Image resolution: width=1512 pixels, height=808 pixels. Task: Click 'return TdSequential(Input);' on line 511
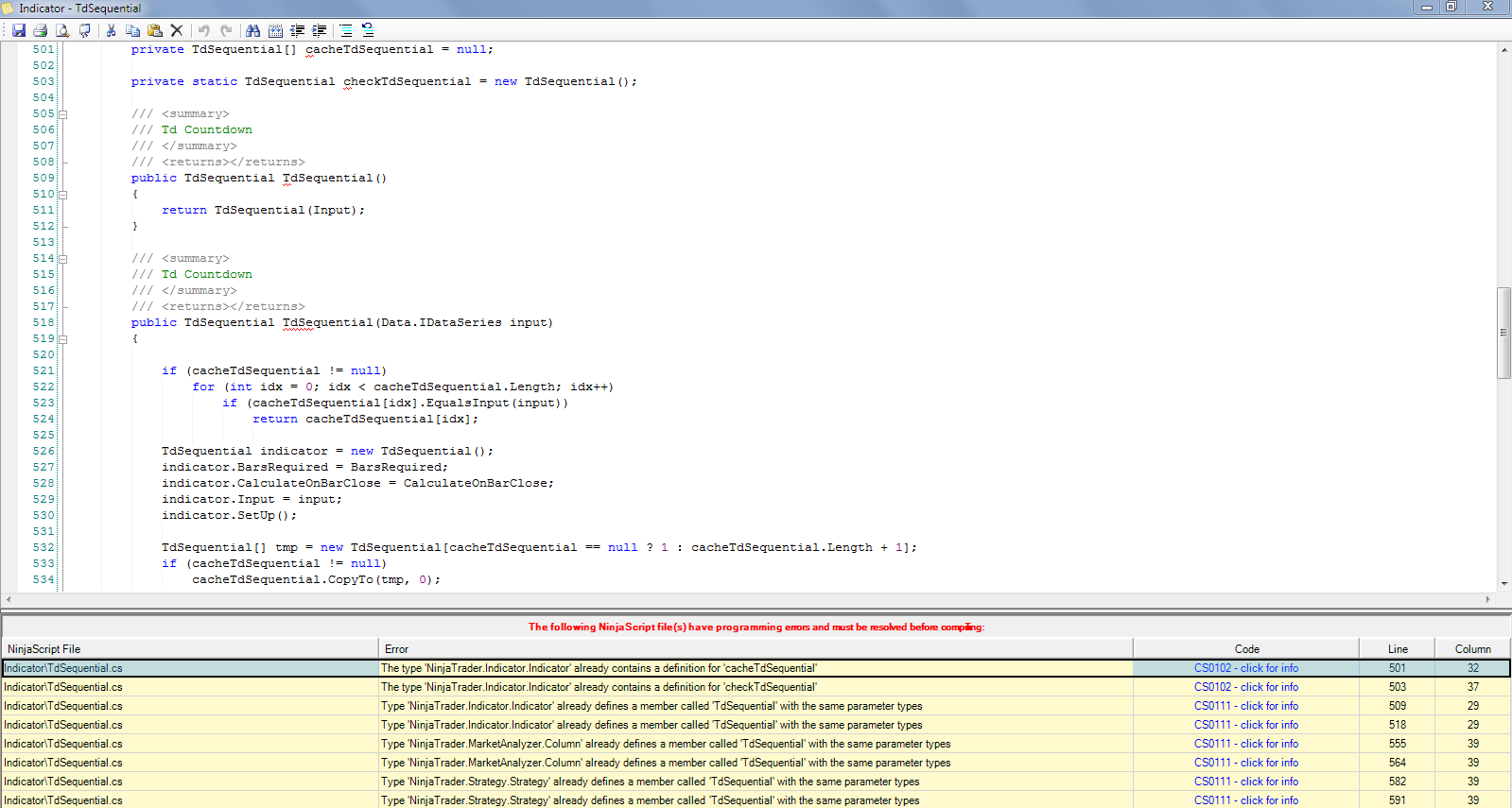point(263,210)
